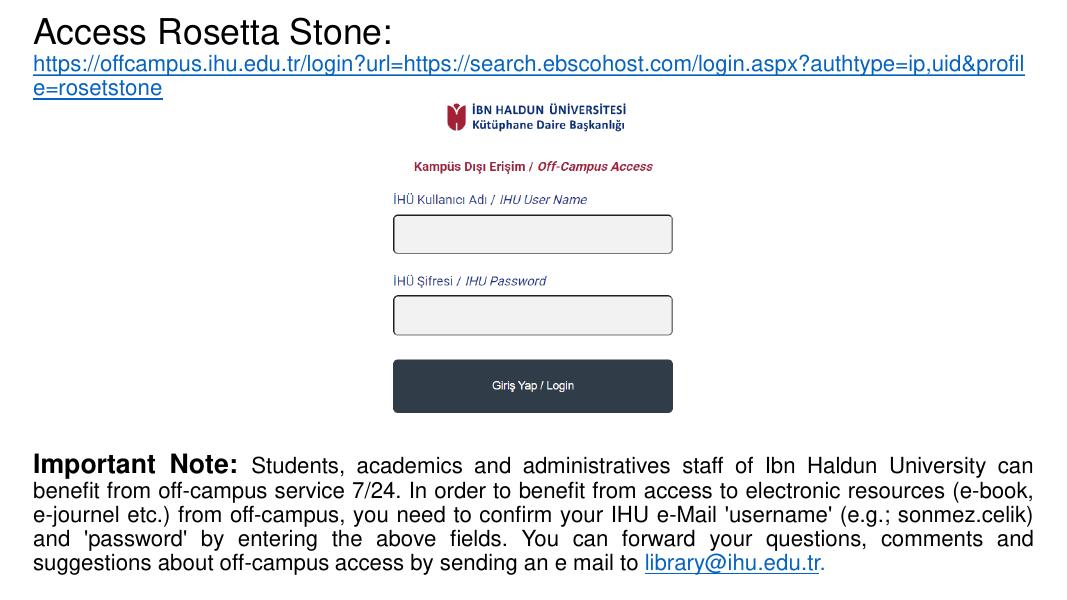Click the 'Kampüs Dışı Erişim' heading text

[x=469, y=167]
